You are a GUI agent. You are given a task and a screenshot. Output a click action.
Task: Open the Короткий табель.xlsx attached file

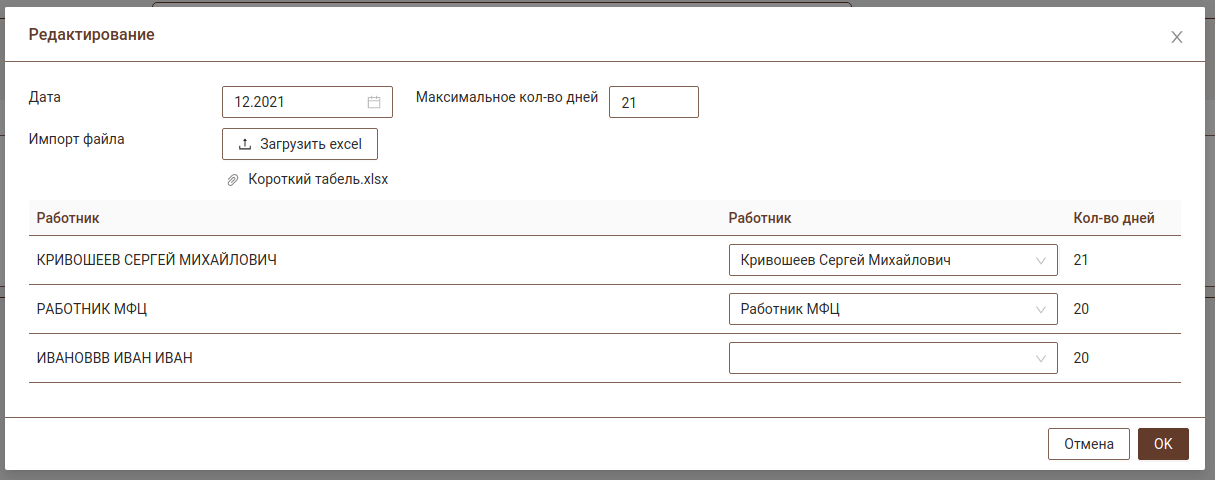coord(317,180)
